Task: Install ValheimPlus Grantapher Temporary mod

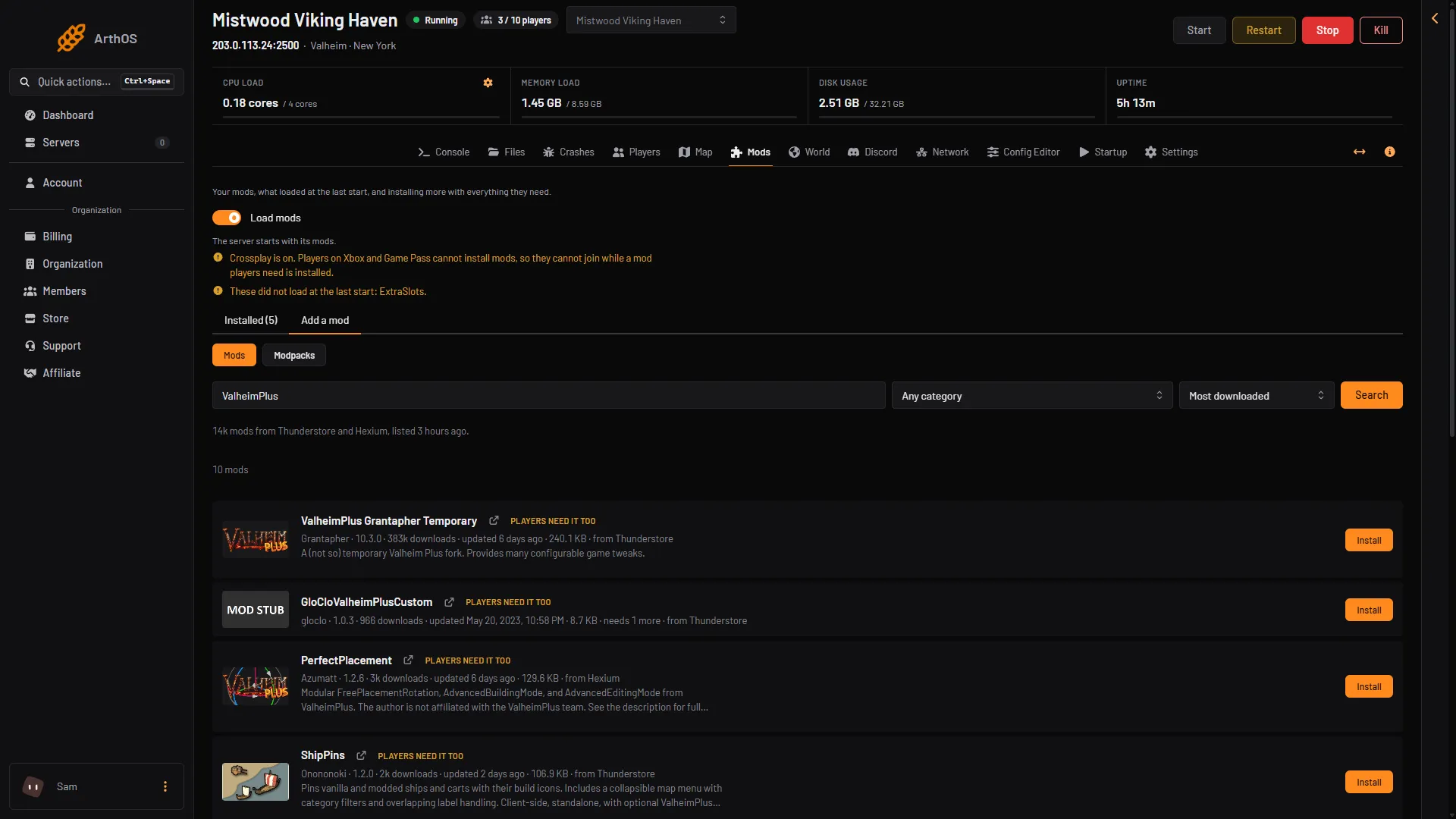Action: pyautogui.click(x=1369, y=541)
